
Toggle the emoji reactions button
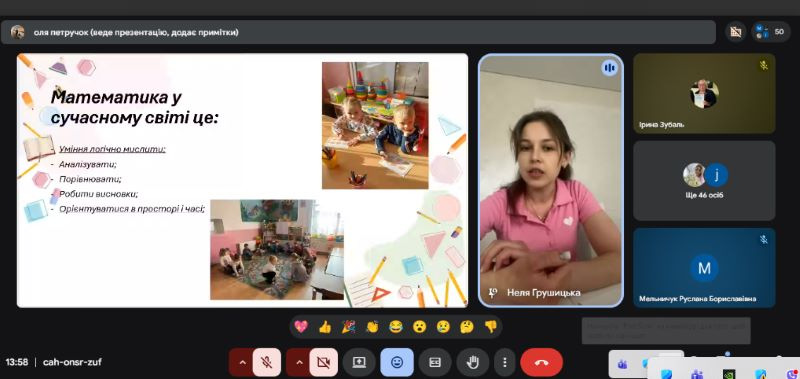point(396,362)
